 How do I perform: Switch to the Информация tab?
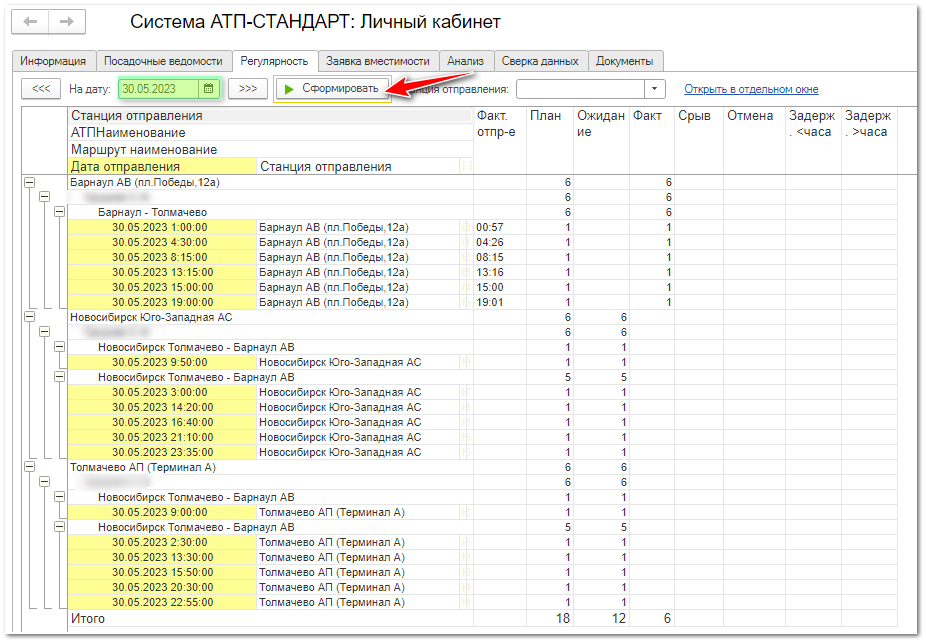click(54, 61)
